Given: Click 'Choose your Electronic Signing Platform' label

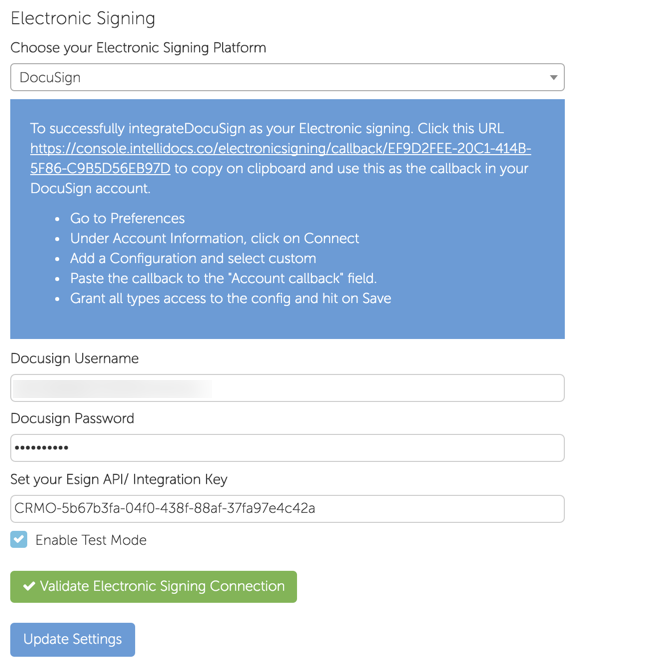Looking at the screenshot, I should click(138, 48).
